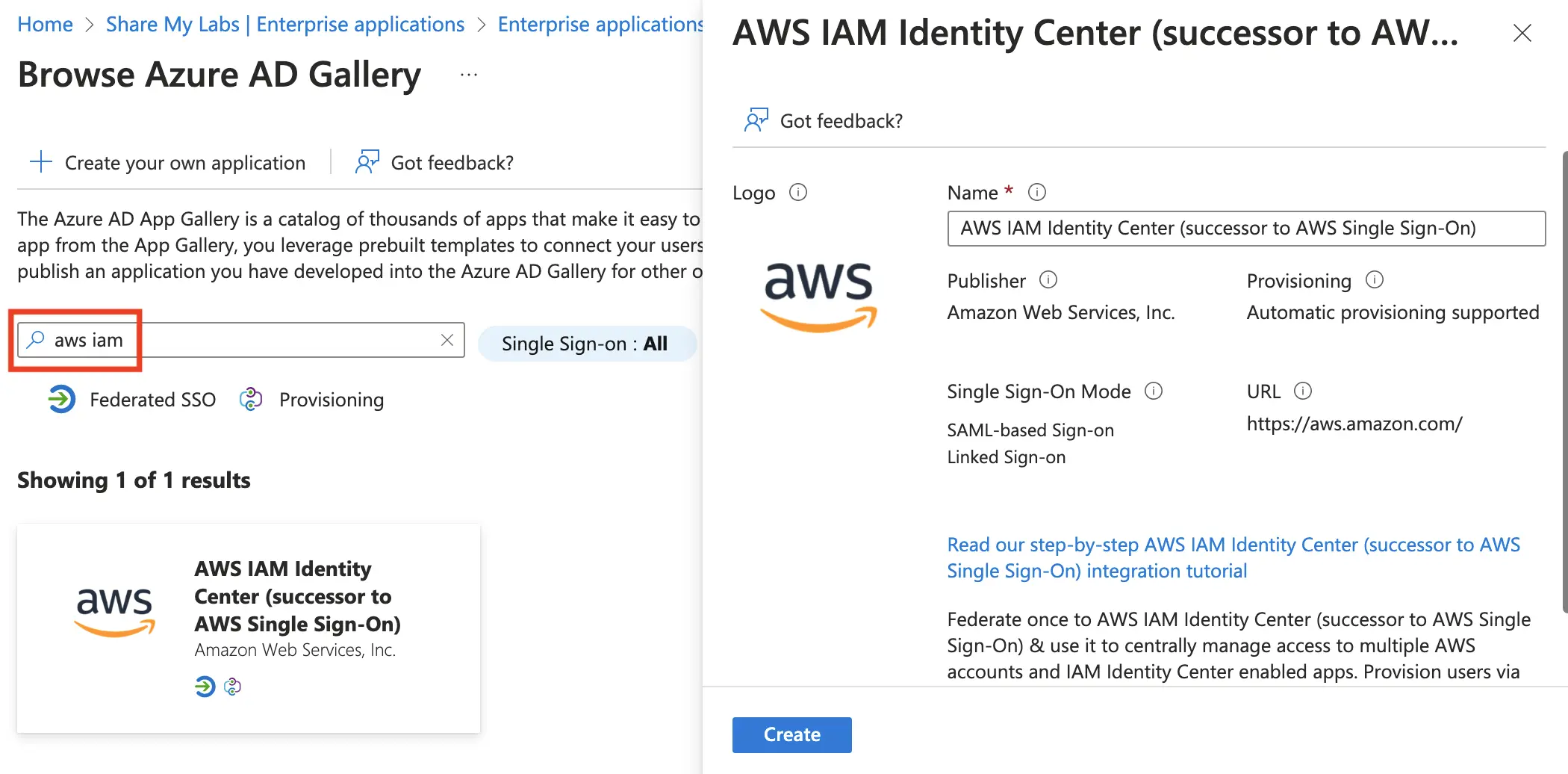Click the URL info icon

click(1303, 391)
